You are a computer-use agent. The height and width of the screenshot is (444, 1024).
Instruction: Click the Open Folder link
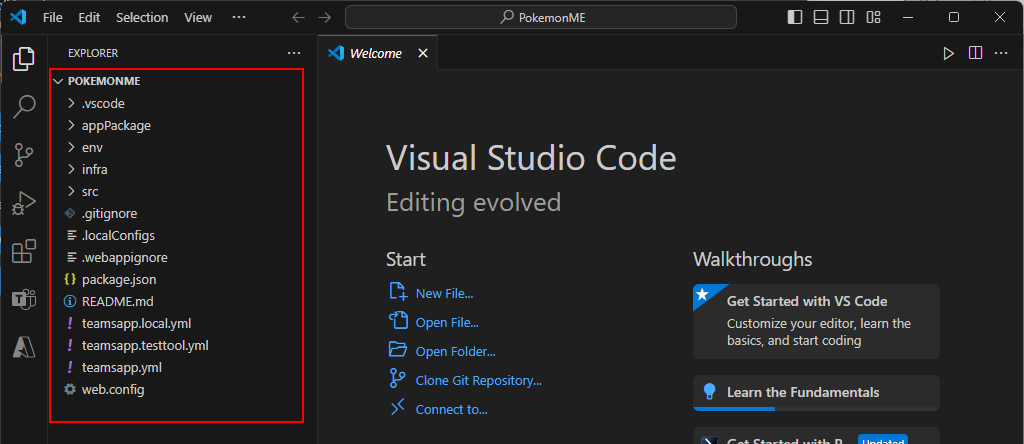pos(456,351)
